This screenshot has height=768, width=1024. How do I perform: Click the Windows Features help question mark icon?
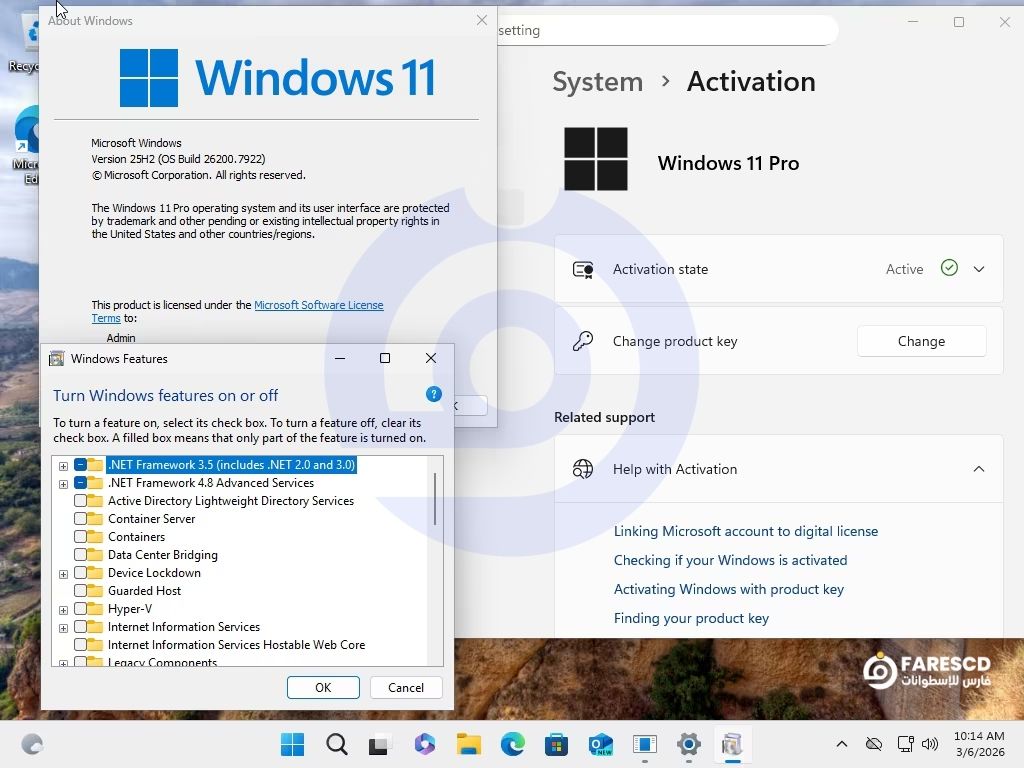pyautogui.click(x=434, y=394)
